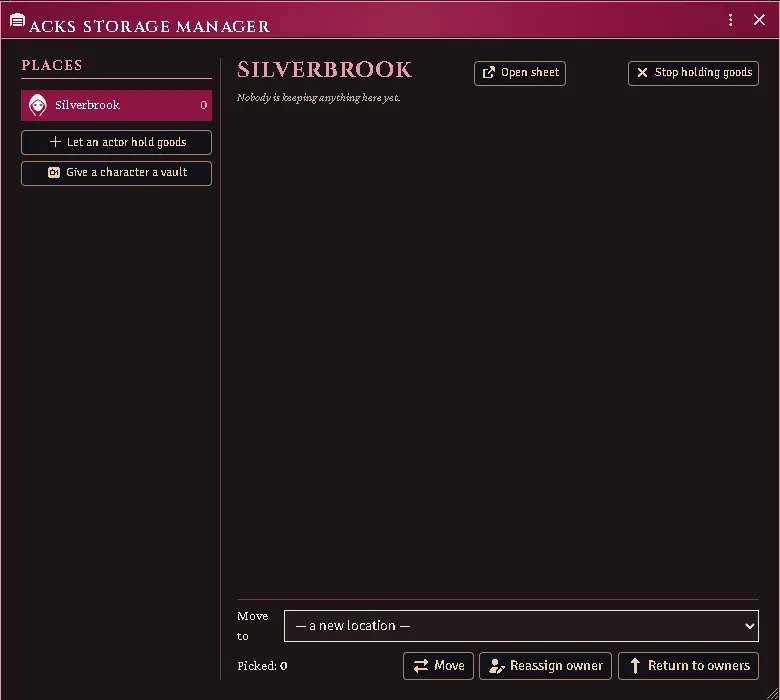
Task: Expand the Move to chevron arrow
Action: pos(750,626)
